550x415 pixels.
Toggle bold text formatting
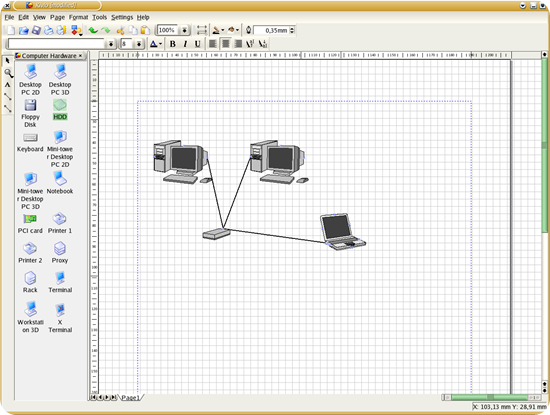[173, 44]
